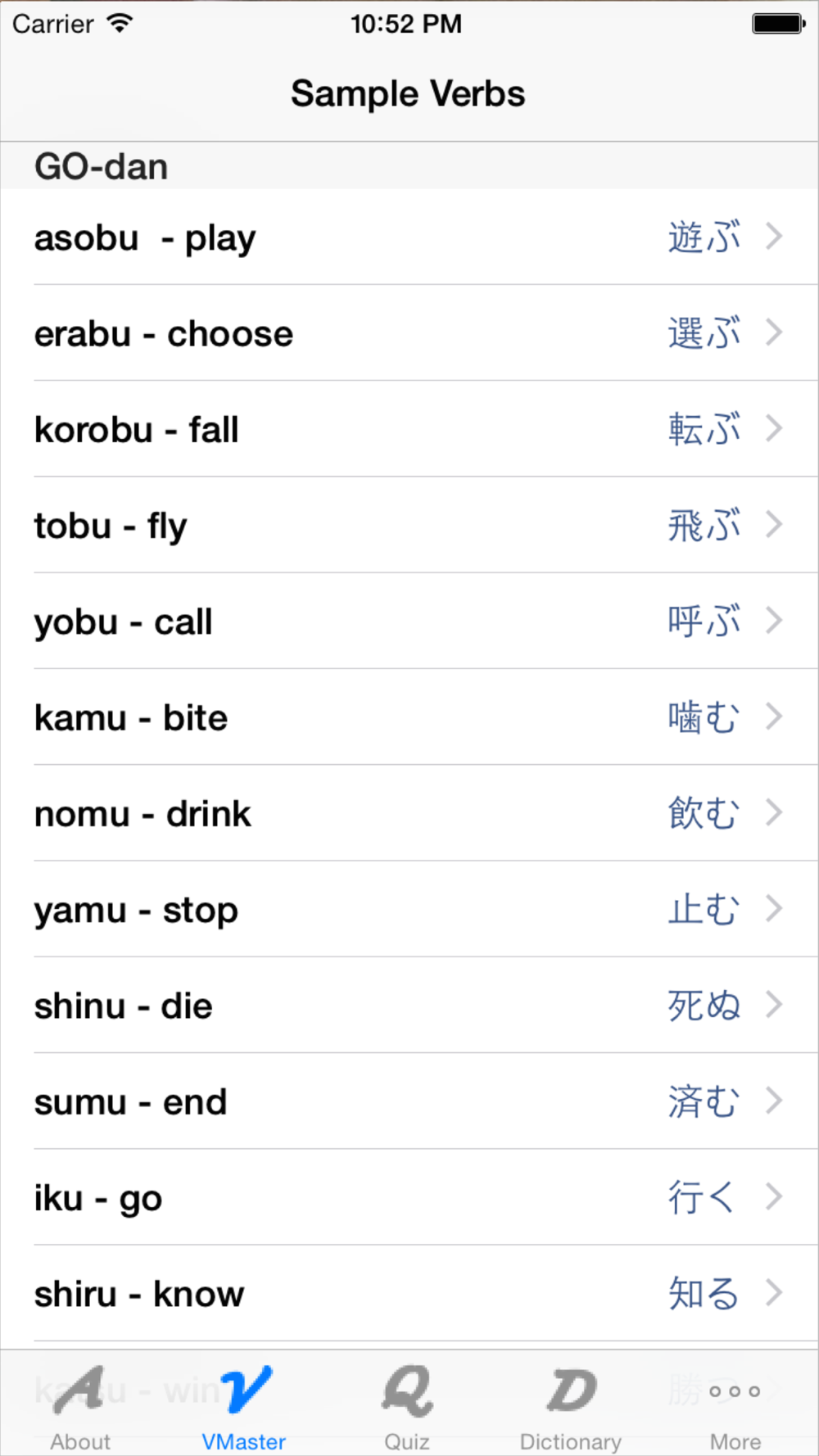Select the yobu - call entry

click(409, 622)
